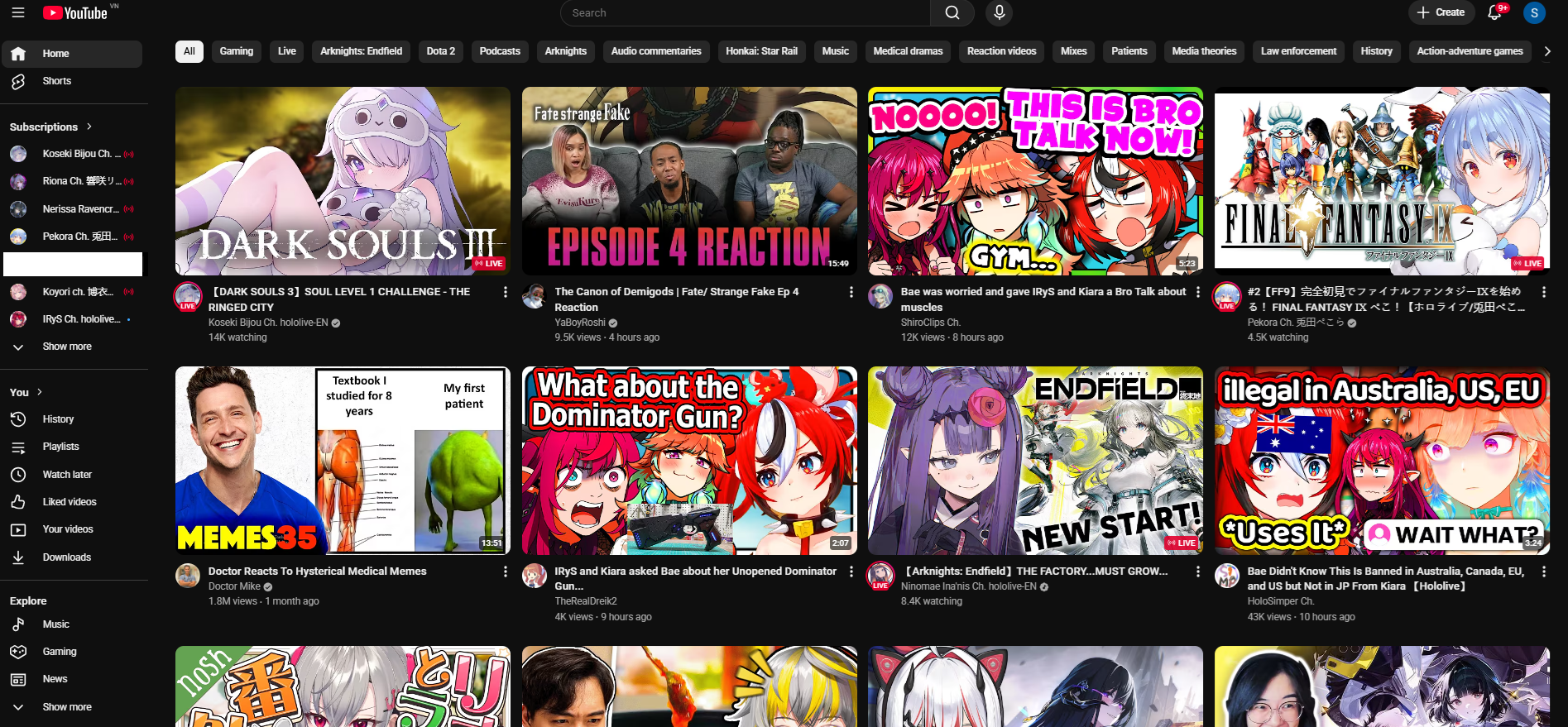Play Endfield New Start thumbnail
The image size is (1568, 727).
pos(1035,461)
